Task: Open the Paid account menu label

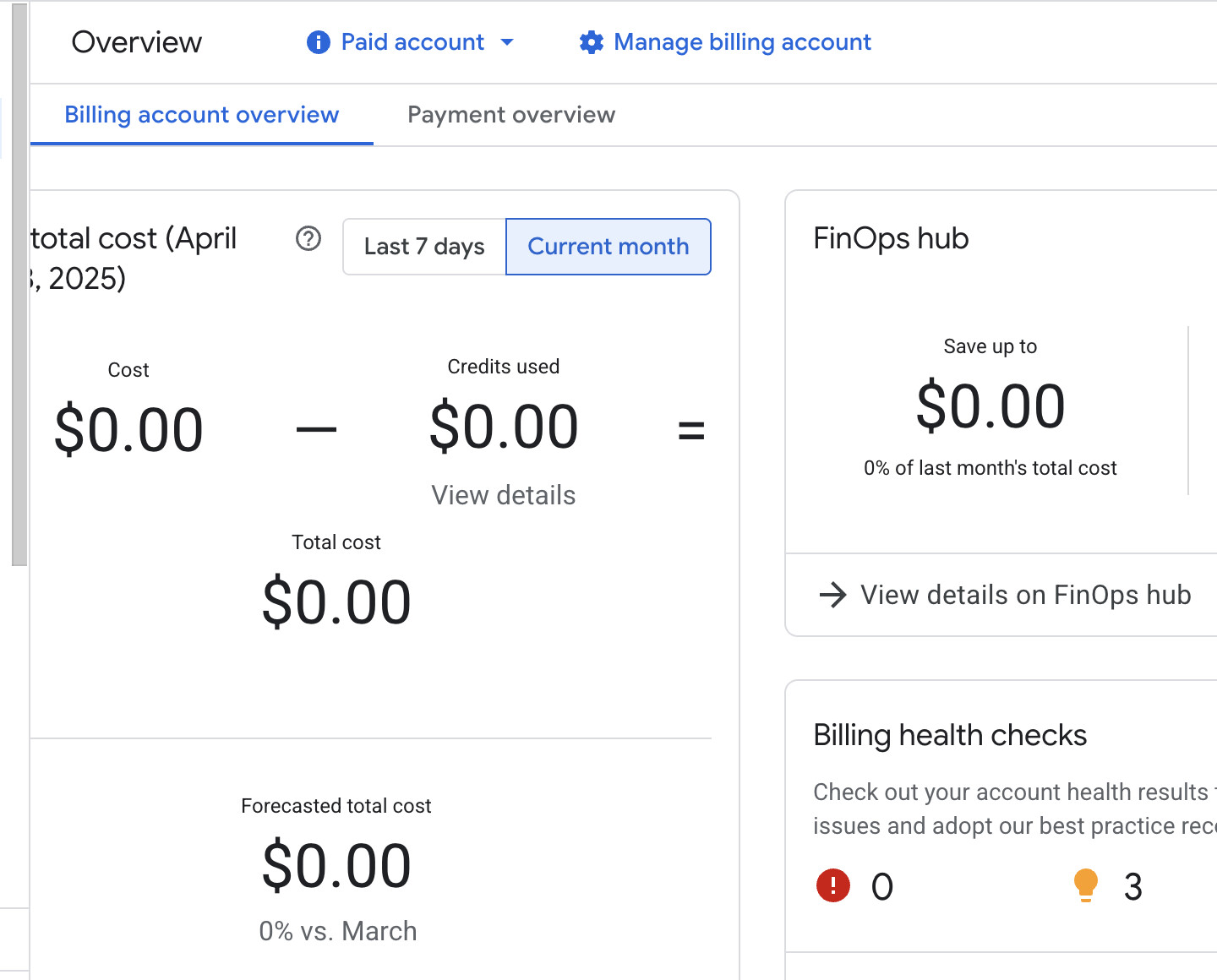Action: [x=412, y=42]
